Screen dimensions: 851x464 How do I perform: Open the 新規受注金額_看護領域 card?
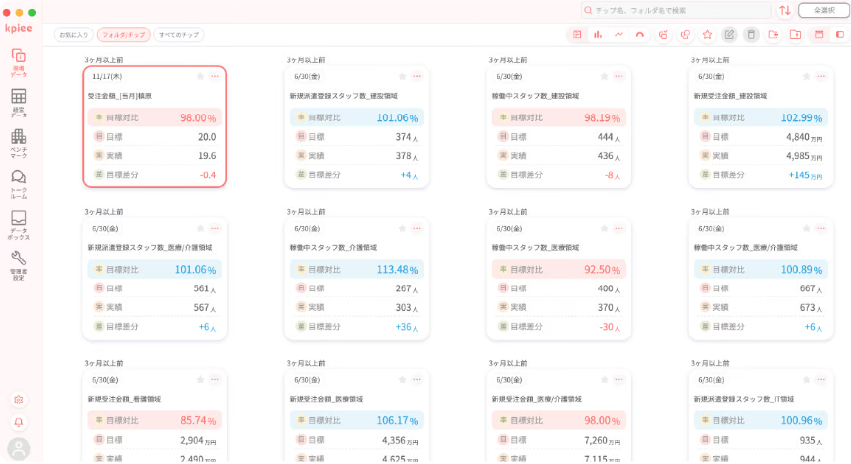pos(155,416)
